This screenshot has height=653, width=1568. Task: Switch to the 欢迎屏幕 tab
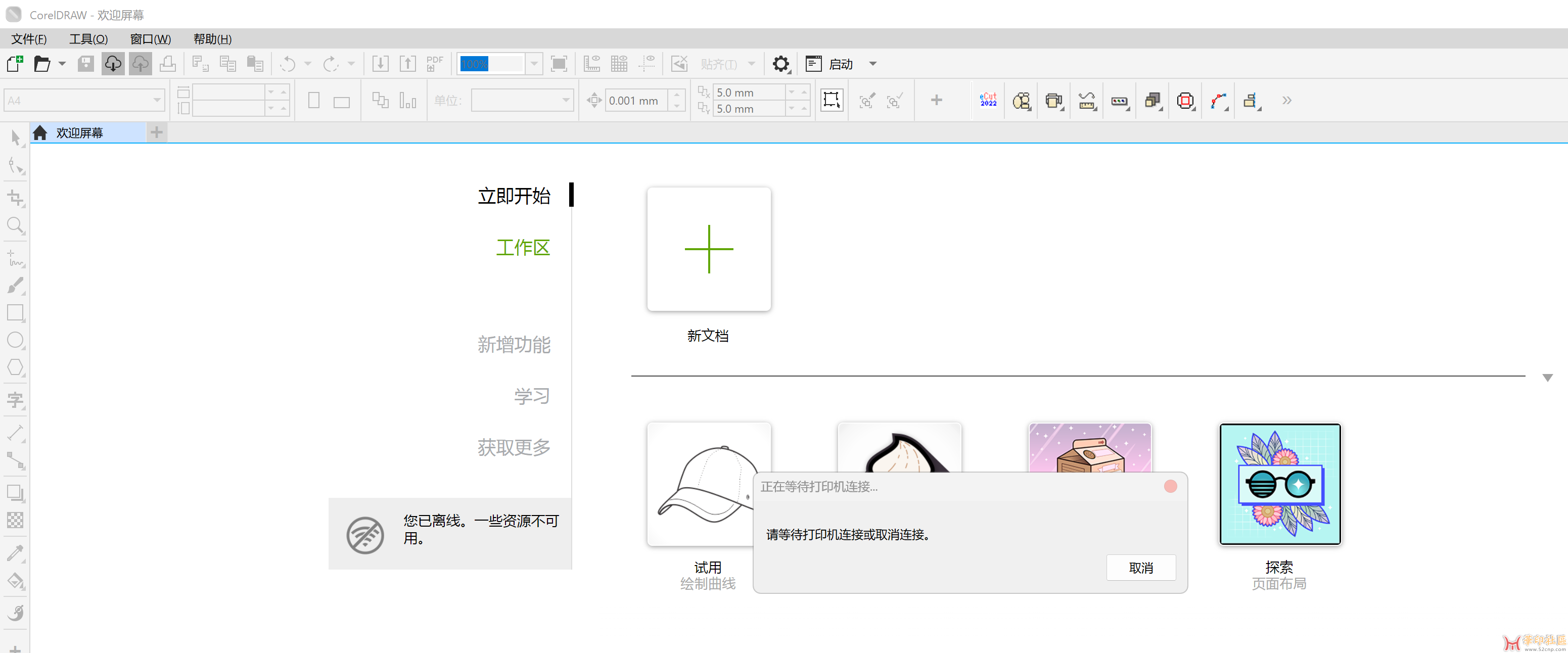[x=87, y=132]
